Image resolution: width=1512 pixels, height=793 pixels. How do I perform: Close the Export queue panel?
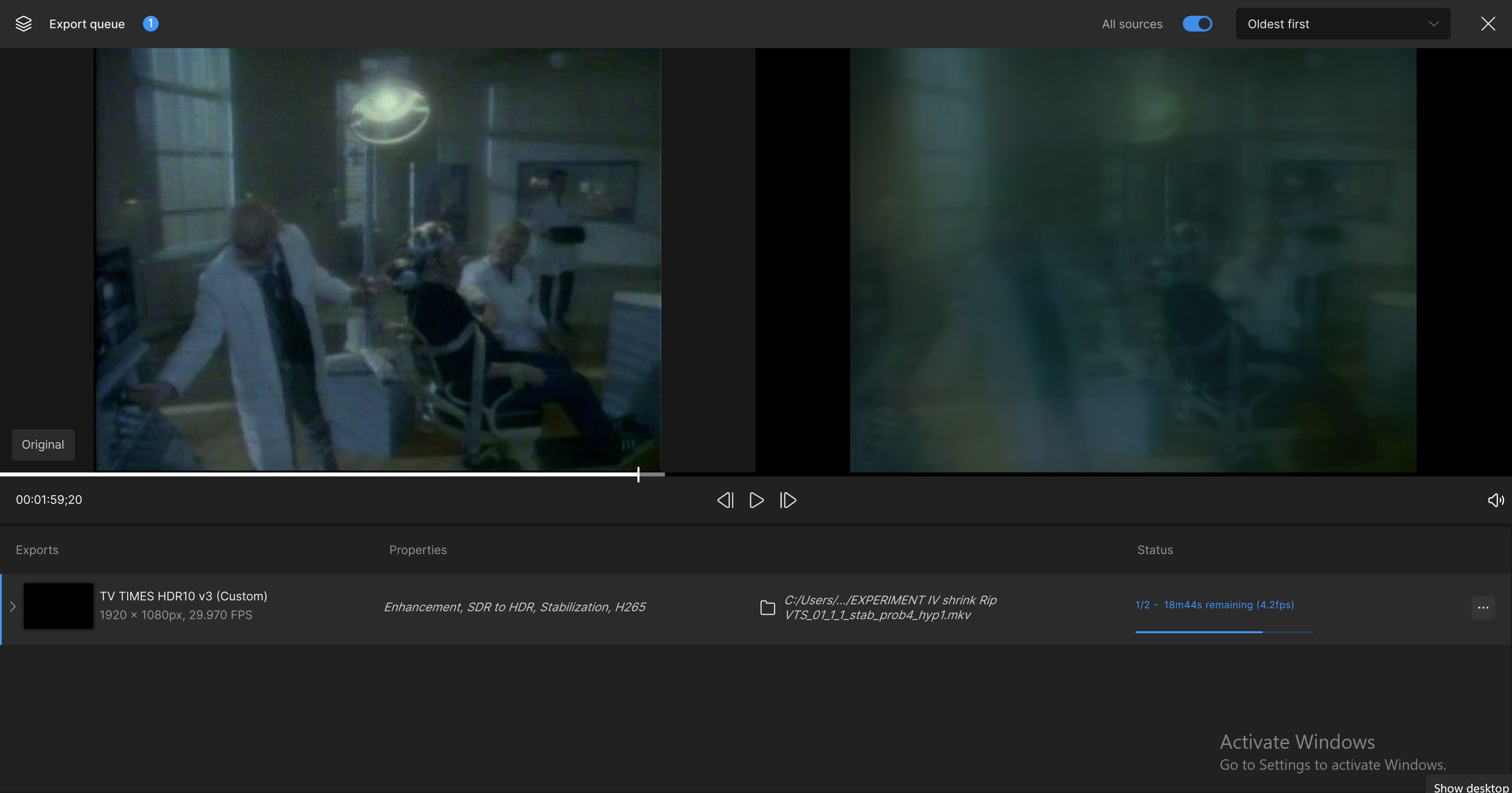pos(1488,24)
